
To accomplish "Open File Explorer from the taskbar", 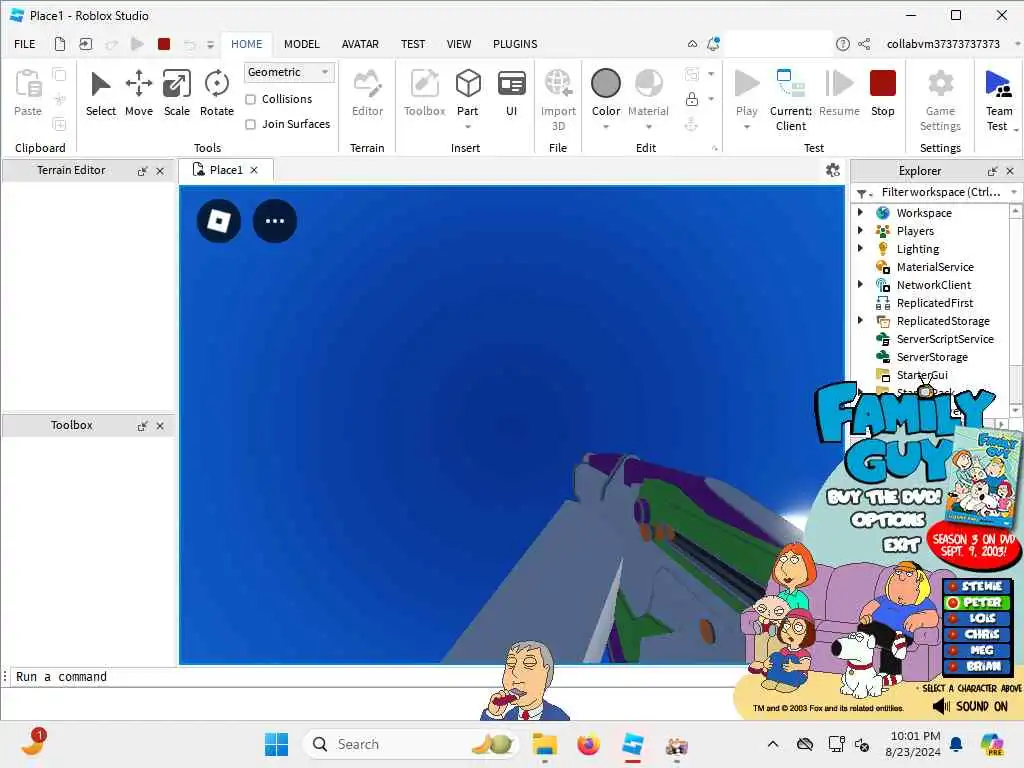I will pyautogui.click(x=544, y=744).
